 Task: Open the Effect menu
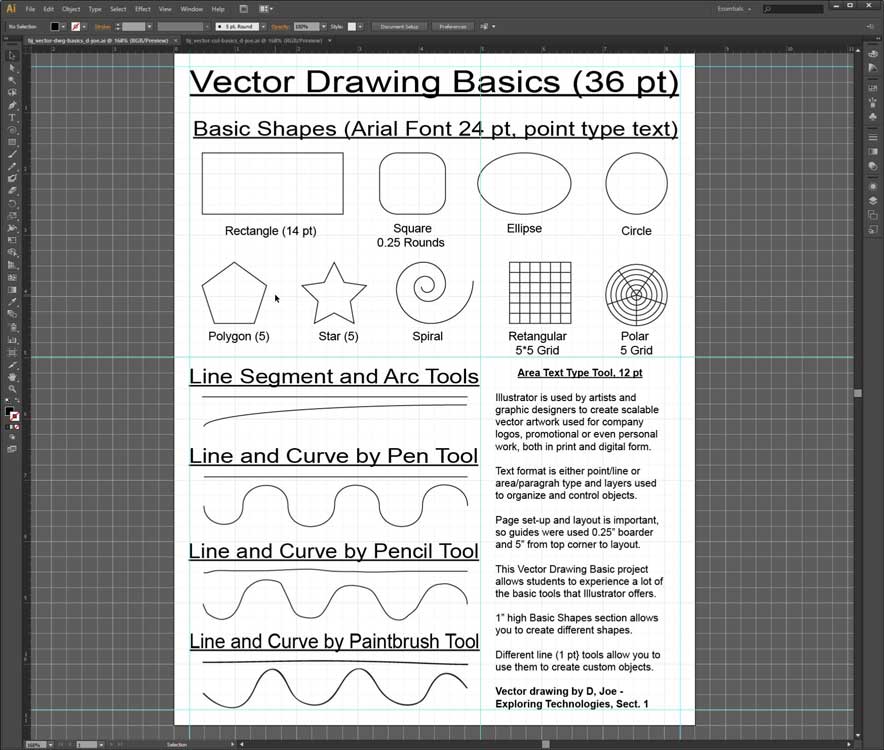click(x=143, y=9)
